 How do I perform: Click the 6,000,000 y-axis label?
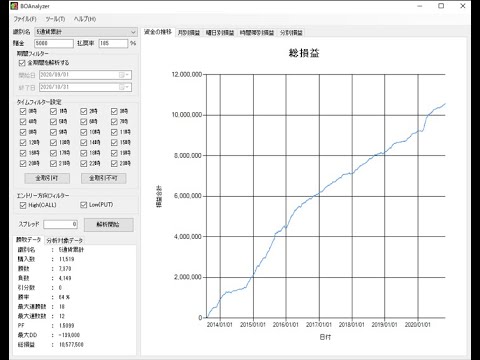point(188,196)
